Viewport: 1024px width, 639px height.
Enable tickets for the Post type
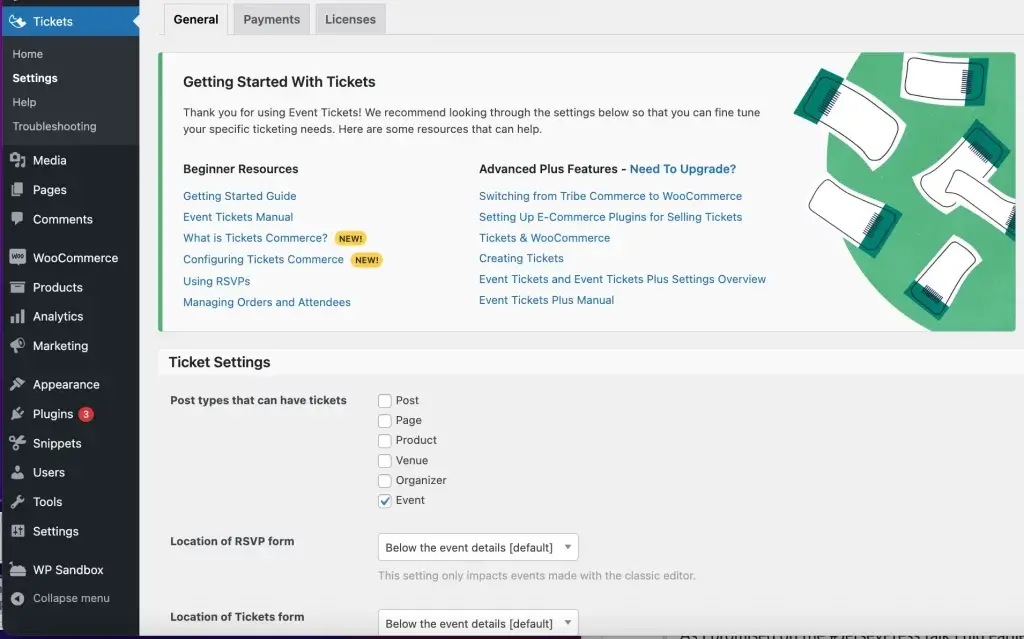click(x=385, y=401)
